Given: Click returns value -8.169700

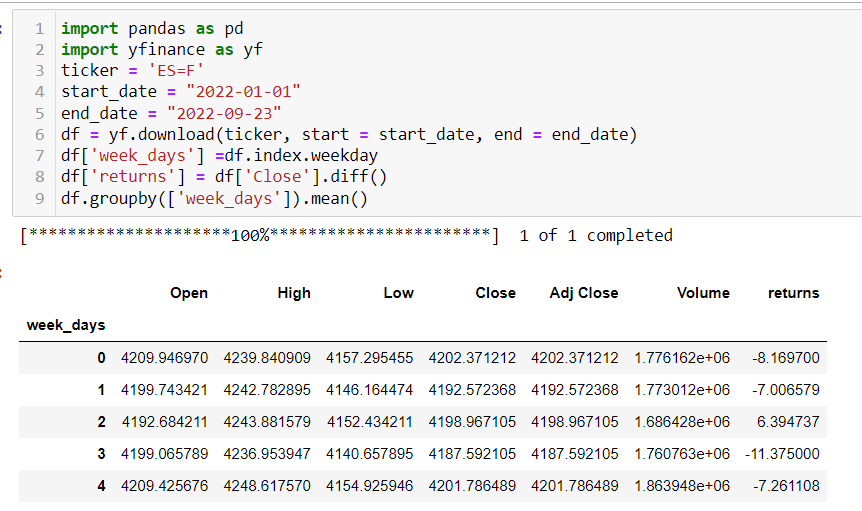Looking at the screenshot, I should coord(786,358).
